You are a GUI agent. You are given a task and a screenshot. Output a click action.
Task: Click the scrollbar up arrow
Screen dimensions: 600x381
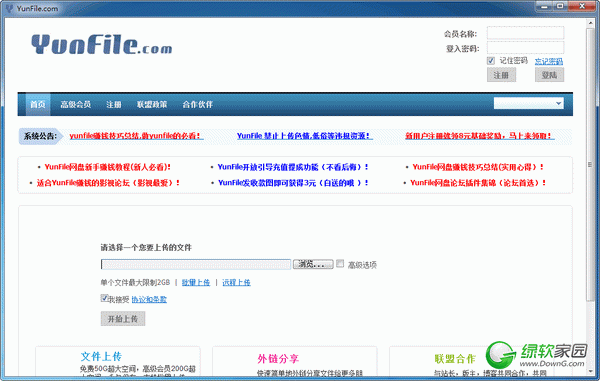pos(590,23)
